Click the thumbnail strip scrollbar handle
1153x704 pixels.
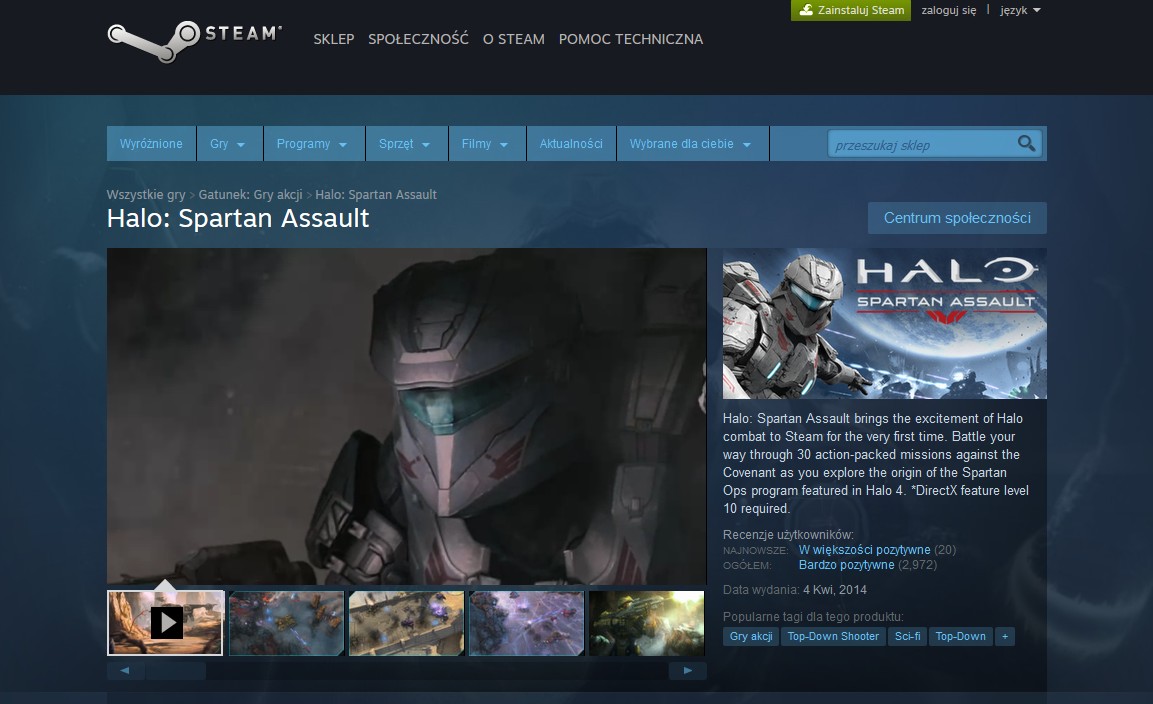tap(176, 670)
